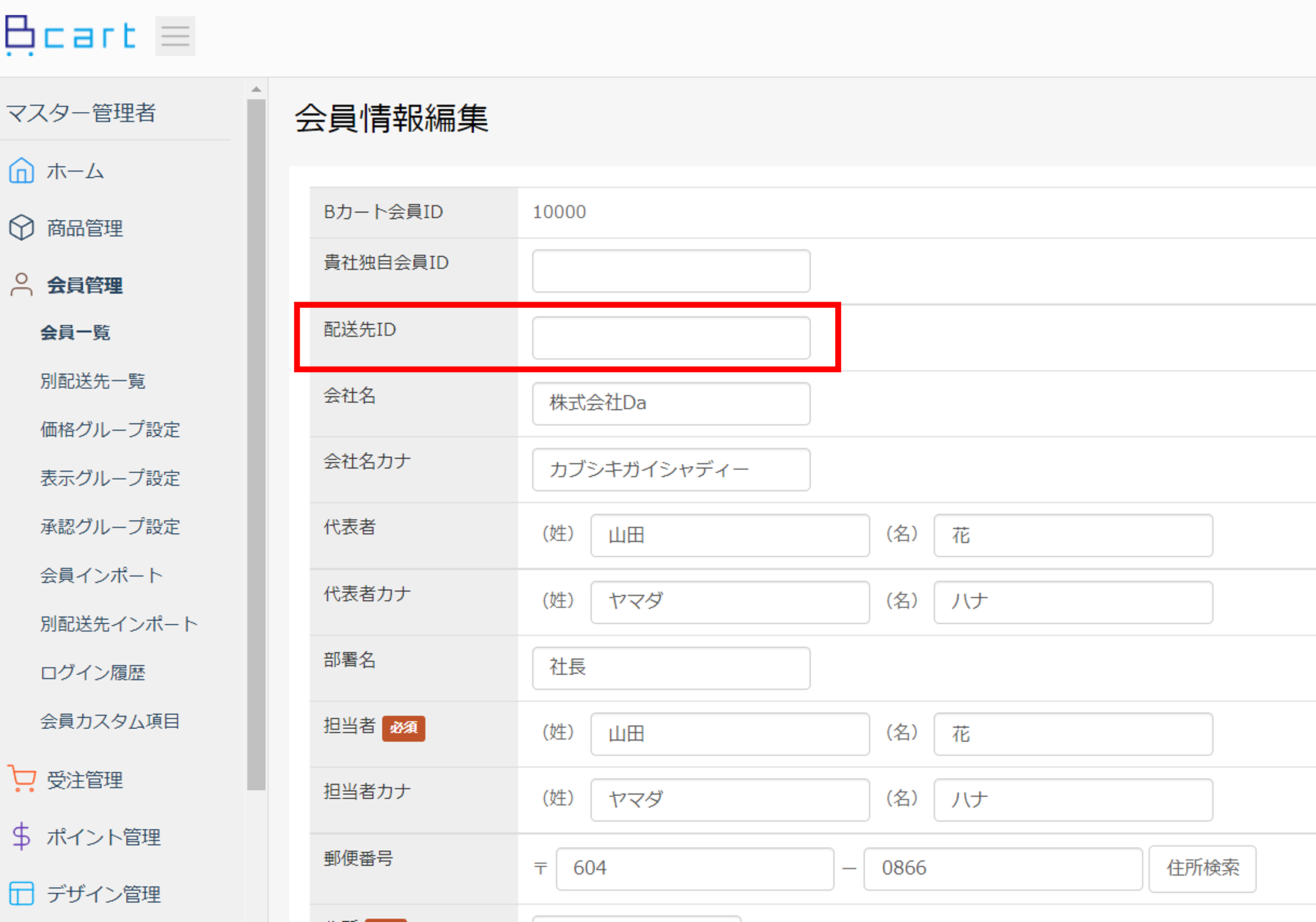The height and width of the screenshot is (922, 1316).
Task: Click the Bcart logo
Action: click(x=70, y=35)
